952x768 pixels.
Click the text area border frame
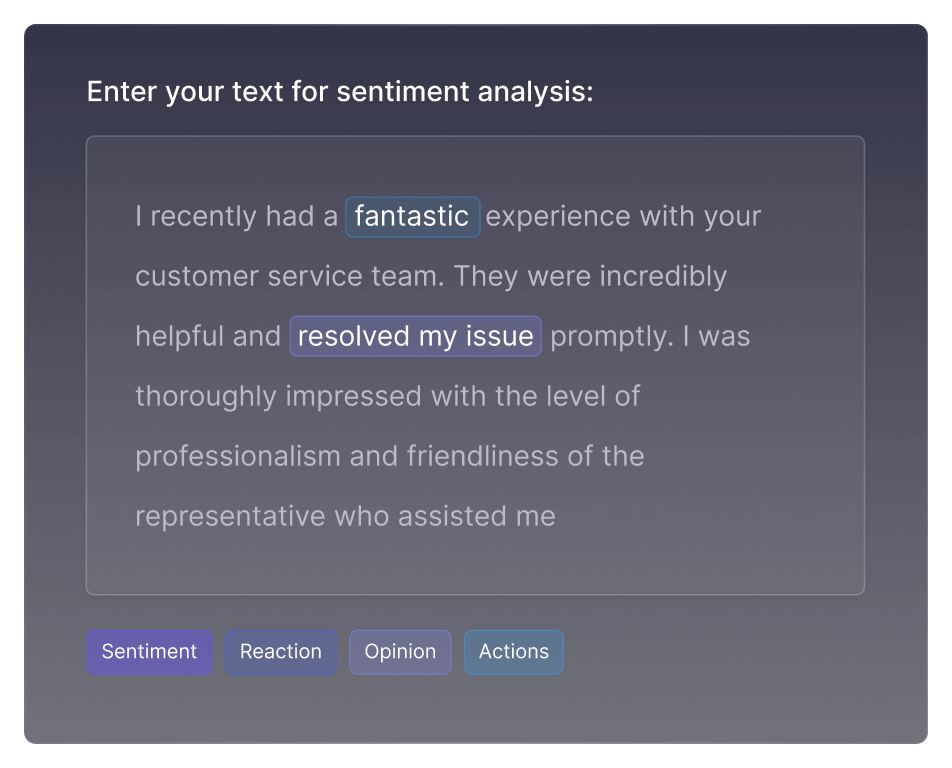point(475,136)
